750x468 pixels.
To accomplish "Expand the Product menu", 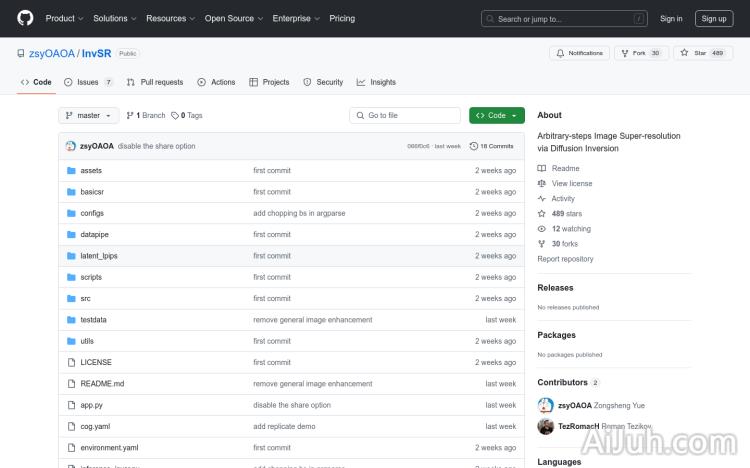I will [64, 18].
